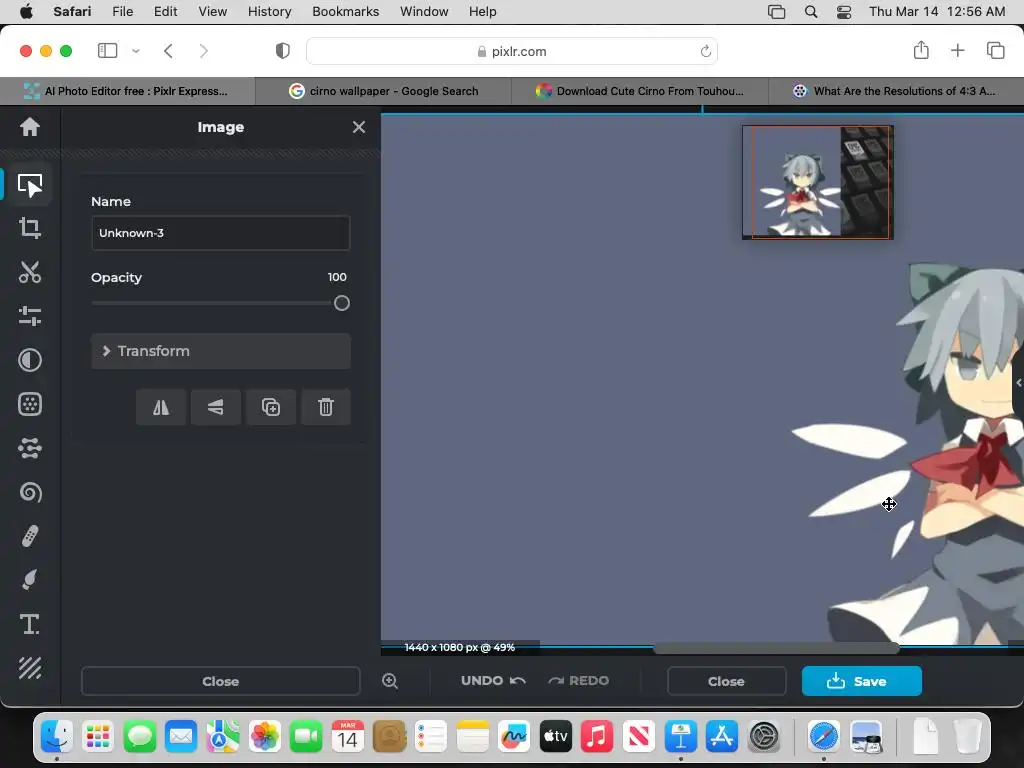Screen dimensions: 1024x768
Task: Select the Liquify spiral tool
Action: coord(29,492)
